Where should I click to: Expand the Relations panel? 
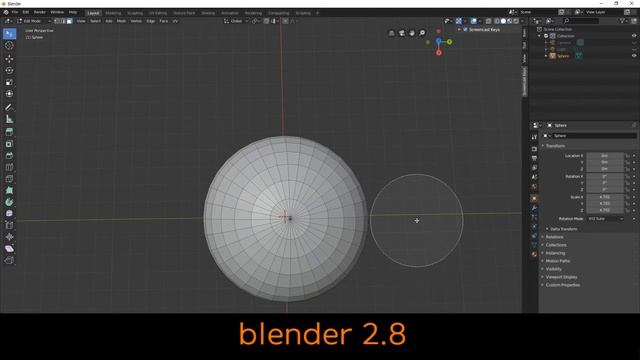554,237
